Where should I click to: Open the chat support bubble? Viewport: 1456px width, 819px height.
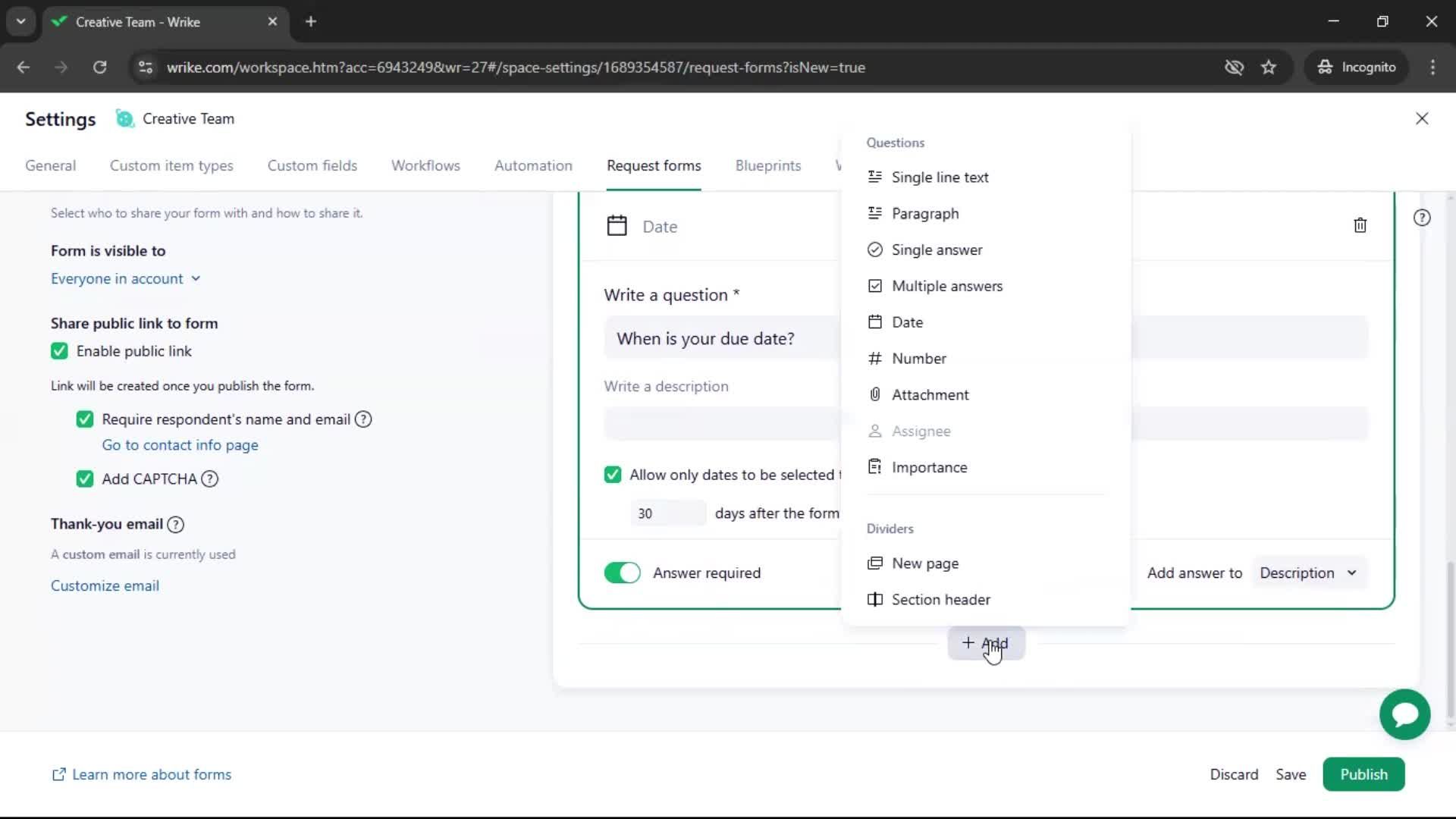tap(1404, 714)
